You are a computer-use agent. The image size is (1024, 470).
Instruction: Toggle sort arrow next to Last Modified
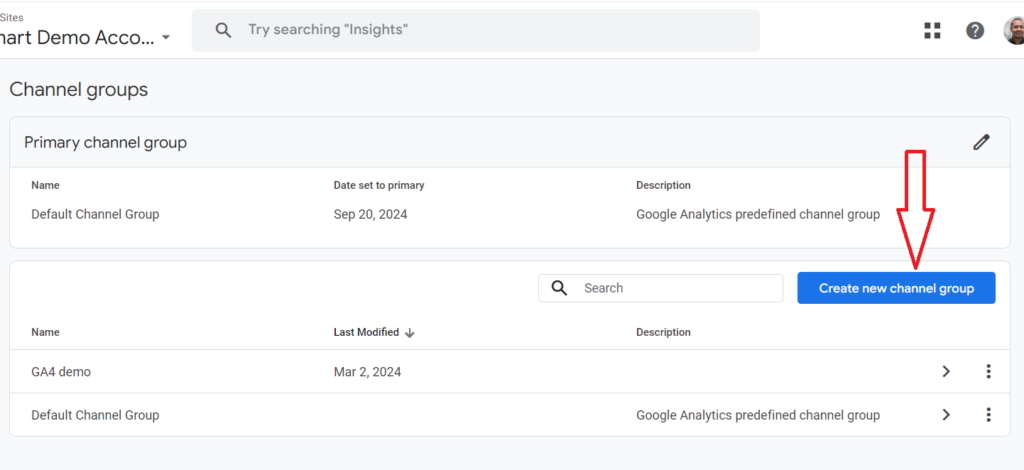pos(409,333)
